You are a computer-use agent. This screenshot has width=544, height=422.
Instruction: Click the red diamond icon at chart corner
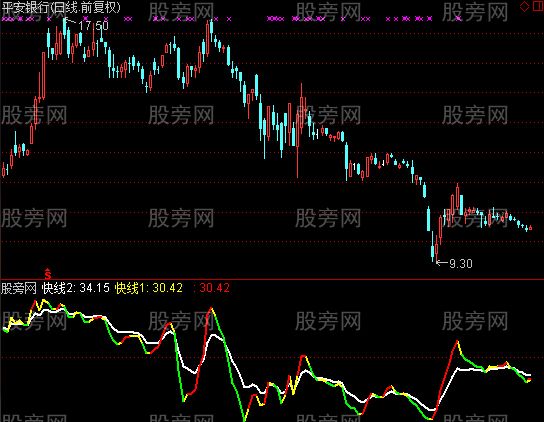point(525,6)
